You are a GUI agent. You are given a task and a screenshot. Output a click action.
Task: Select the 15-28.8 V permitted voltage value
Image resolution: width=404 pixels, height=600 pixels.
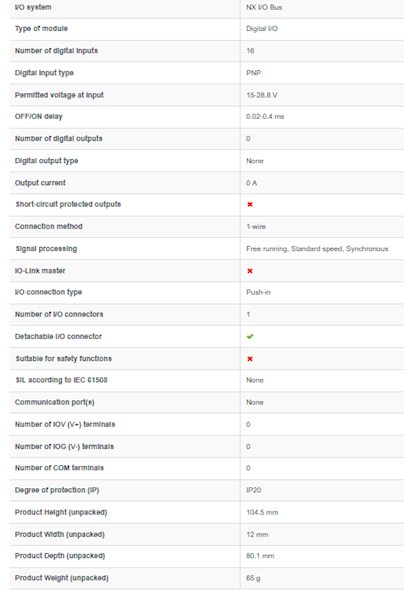(x=262, y=95)
